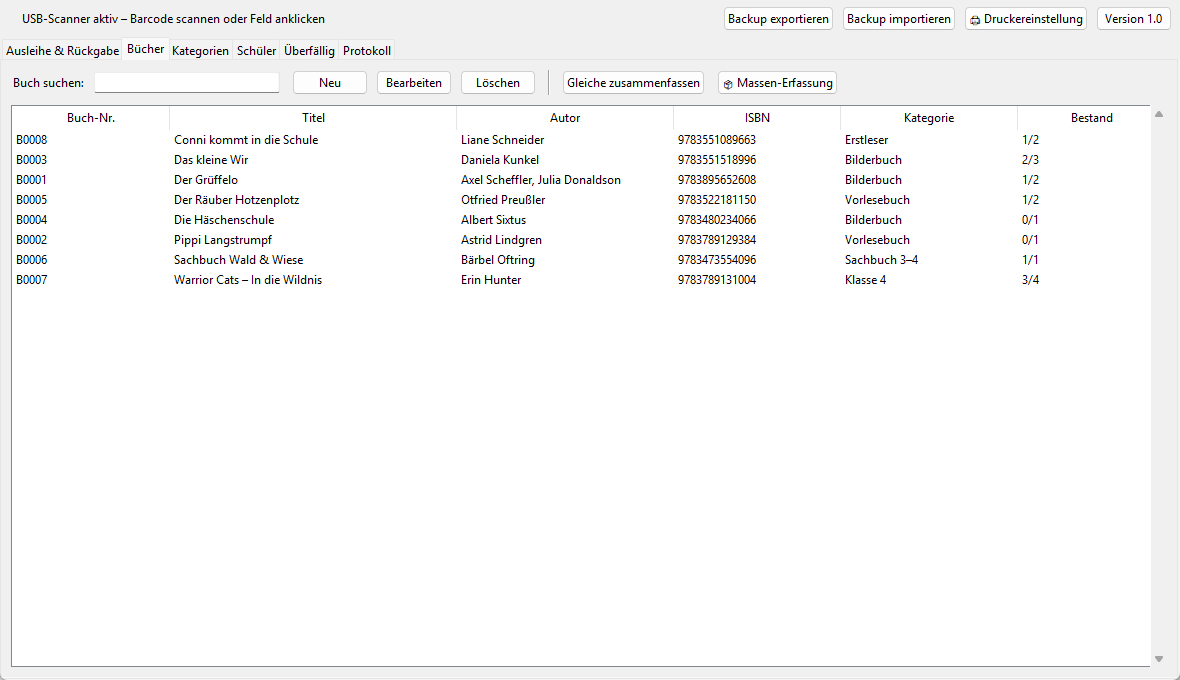Select the book 'Das kleine Wir'

click(581, 159)
